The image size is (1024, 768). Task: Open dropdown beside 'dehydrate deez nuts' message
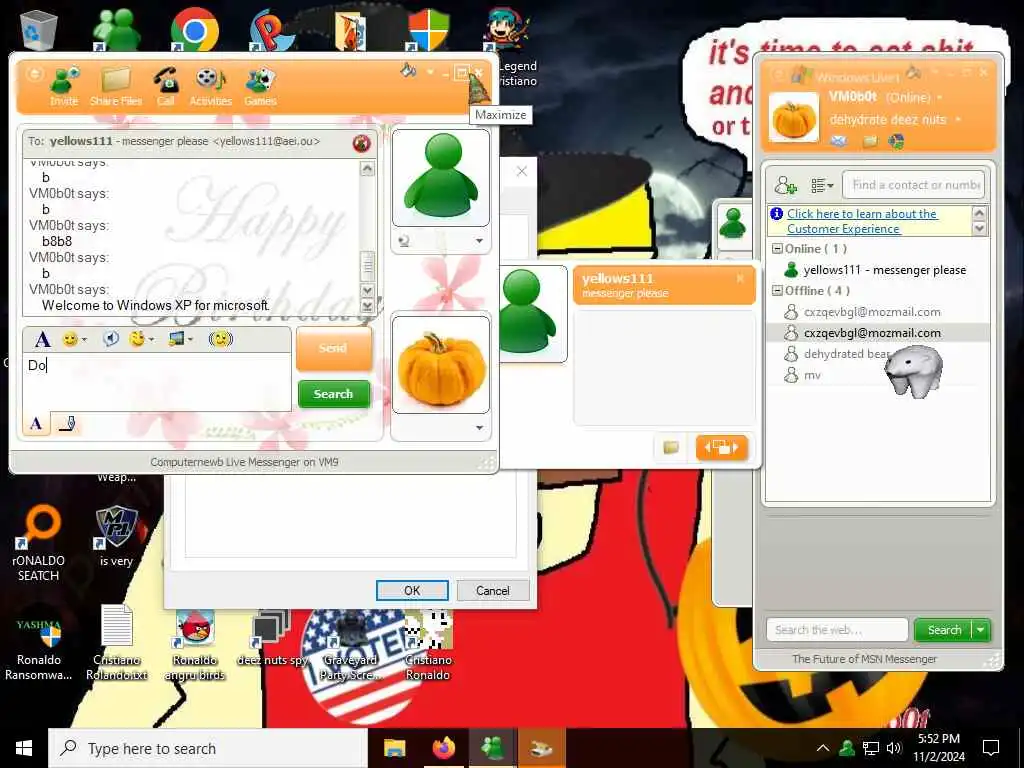(958, 120)
